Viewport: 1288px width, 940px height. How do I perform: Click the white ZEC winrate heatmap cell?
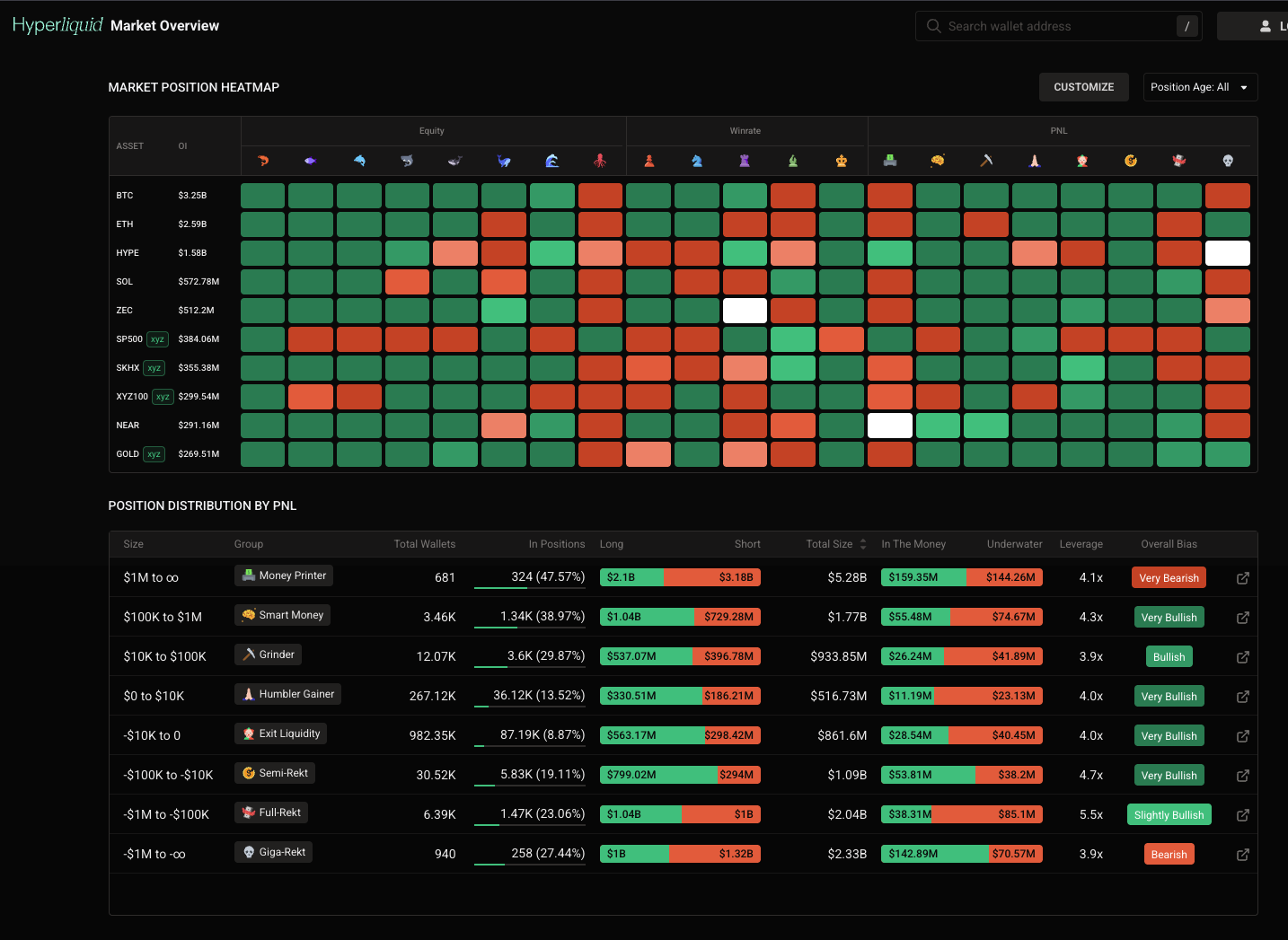[745, 311]
